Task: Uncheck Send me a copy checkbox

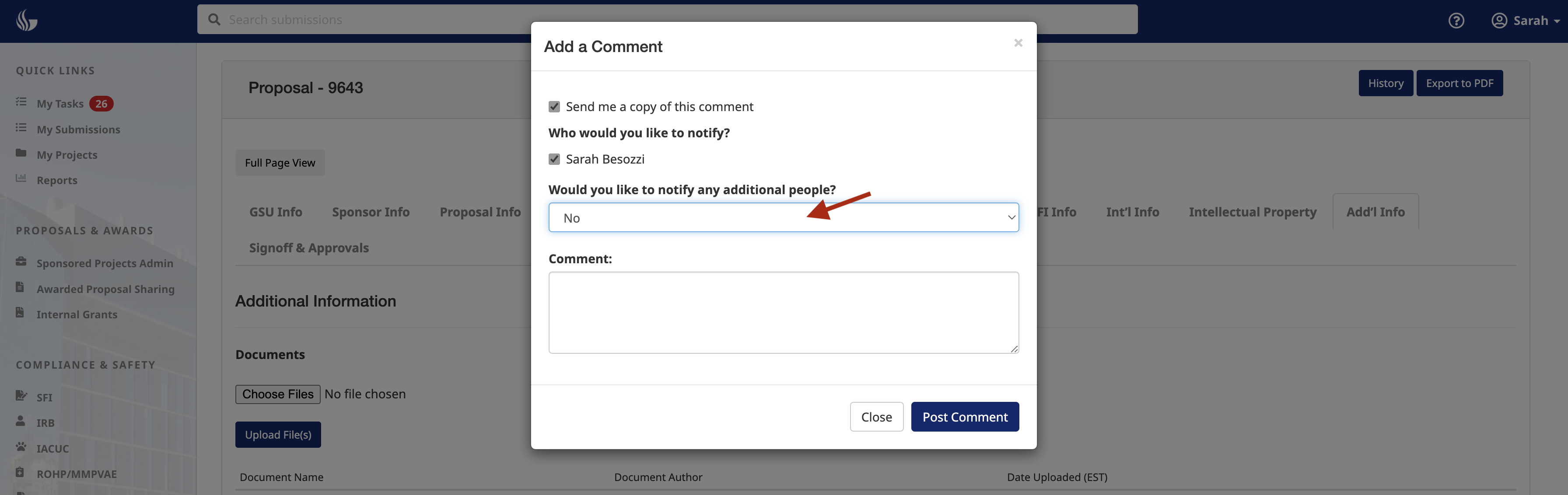Action: click(554, 107)
